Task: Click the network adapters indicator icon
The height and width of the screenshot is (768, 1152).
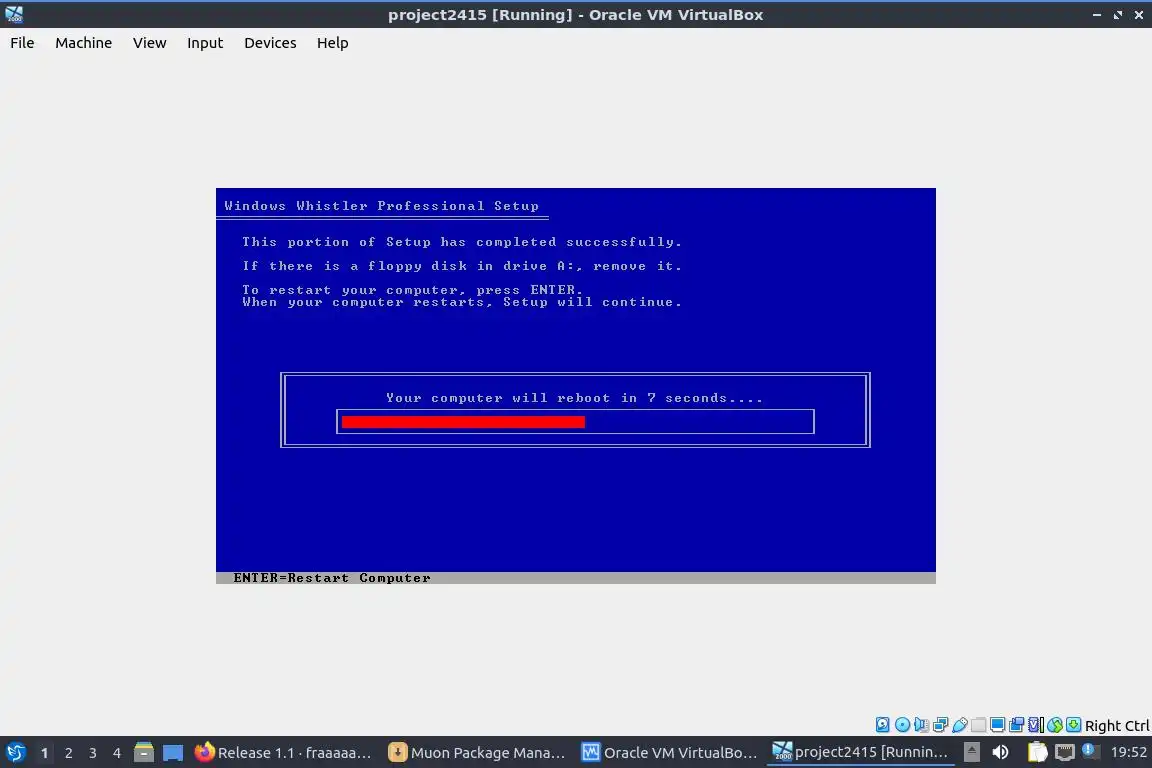Action: (x=940, y=725)
